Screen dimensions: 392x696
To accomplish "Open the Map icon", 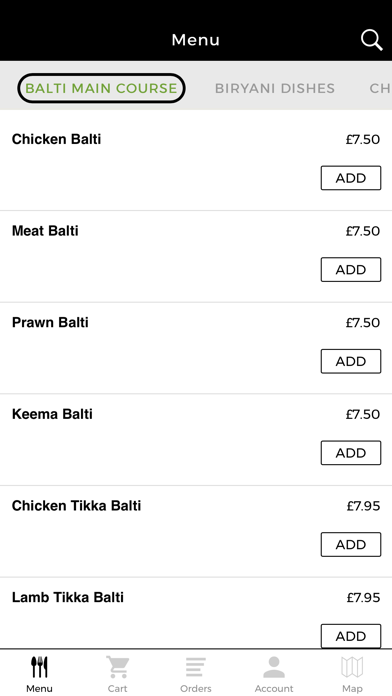I will point(352,667).
